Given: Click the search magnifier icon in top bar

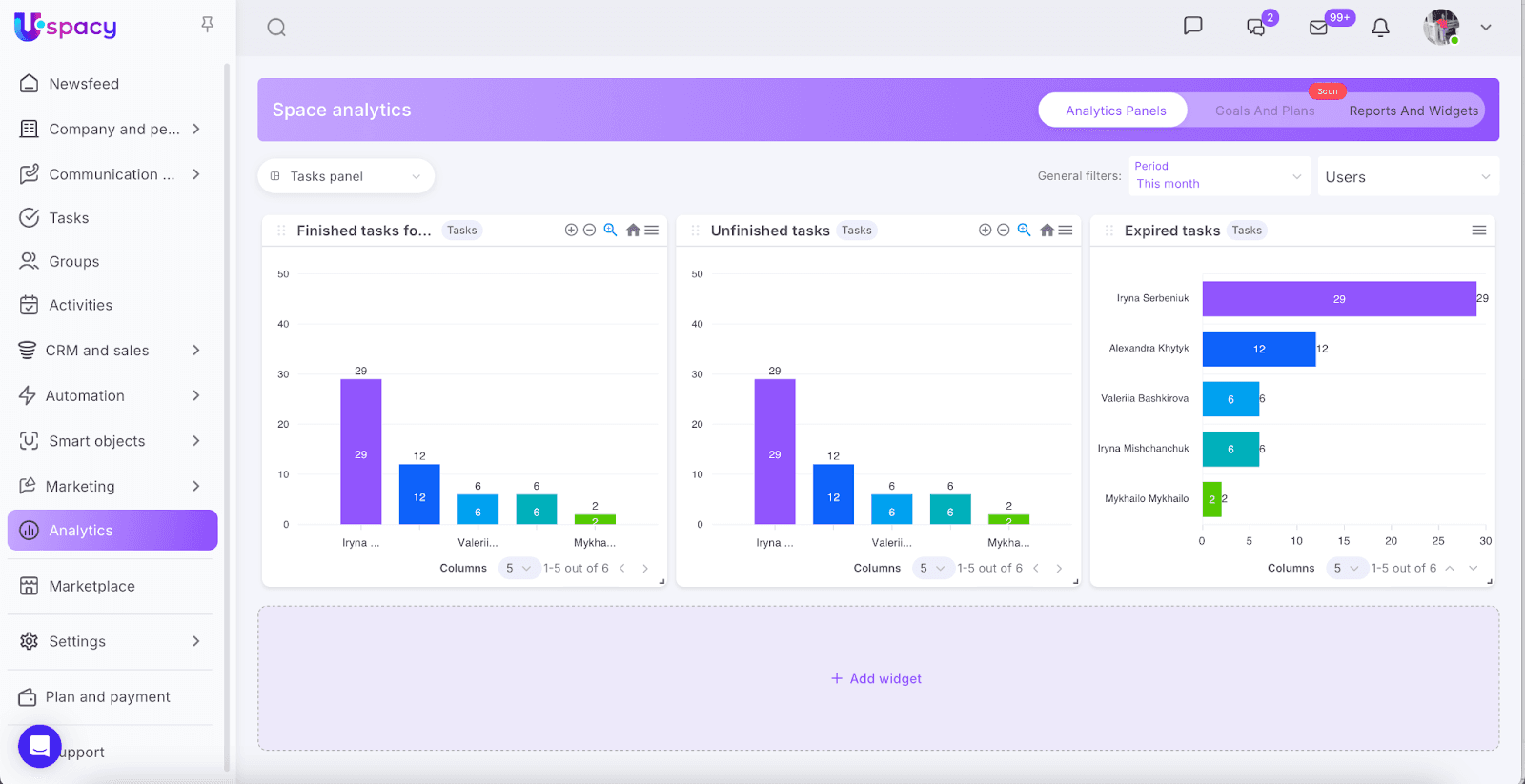Looking at the screenshot, I should pos(276,28).
